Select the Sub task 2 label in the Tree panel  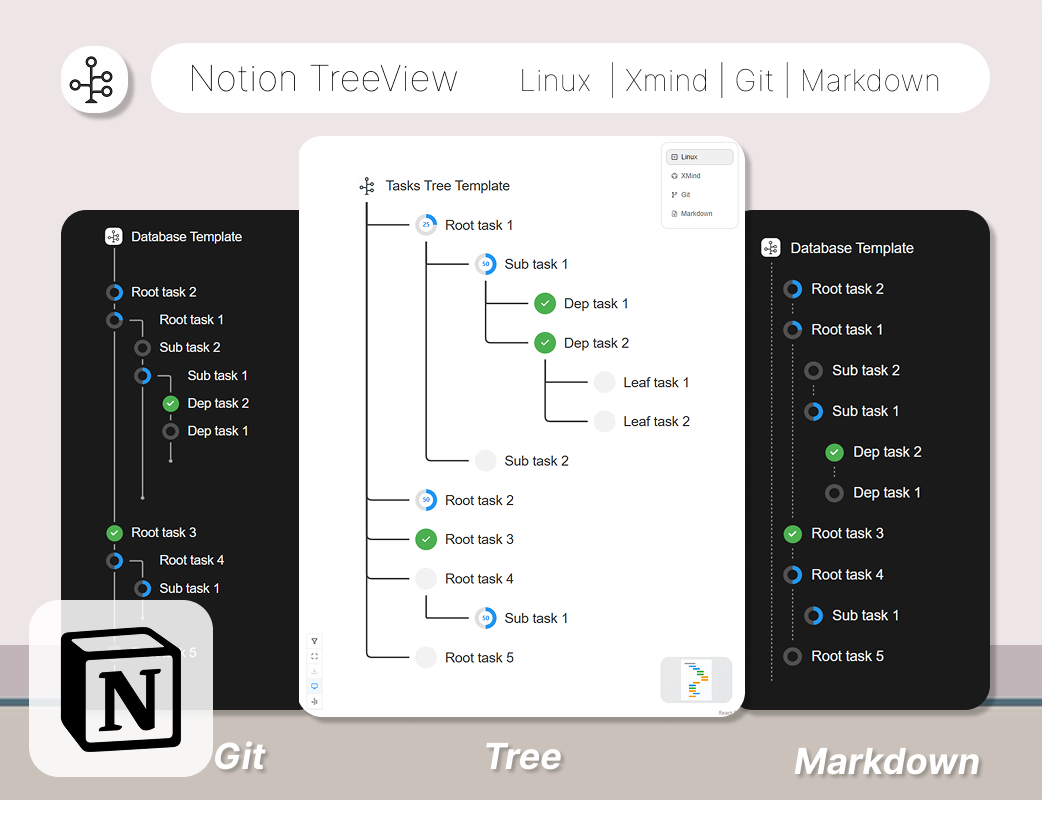point(536,461)
